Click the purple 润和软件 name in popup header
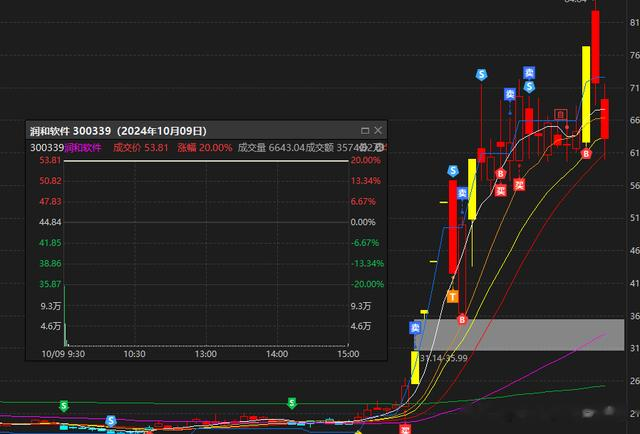This screenshot has width=640, height=434. coord(82,147)
